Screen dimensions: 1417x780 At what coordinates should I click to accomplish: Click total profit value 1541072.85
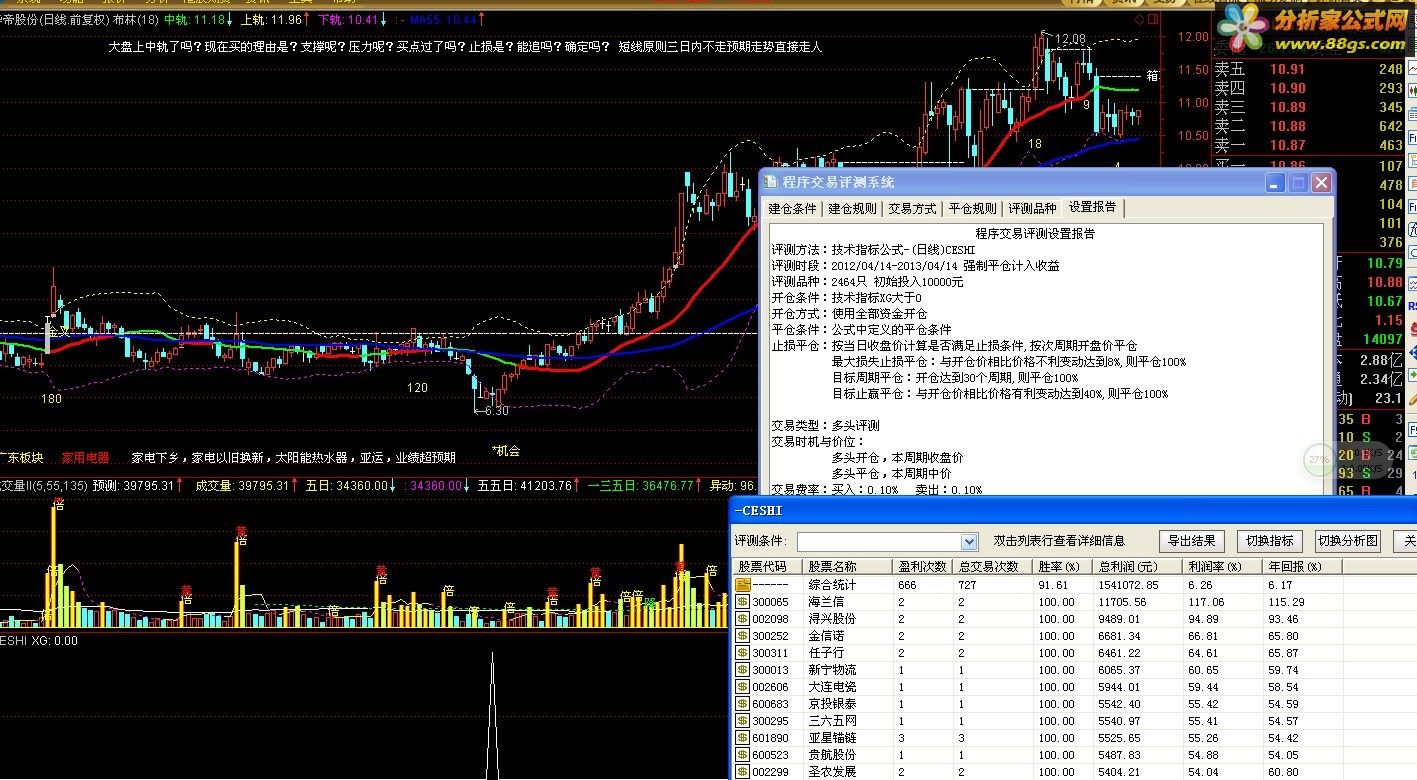(1128, 585)
